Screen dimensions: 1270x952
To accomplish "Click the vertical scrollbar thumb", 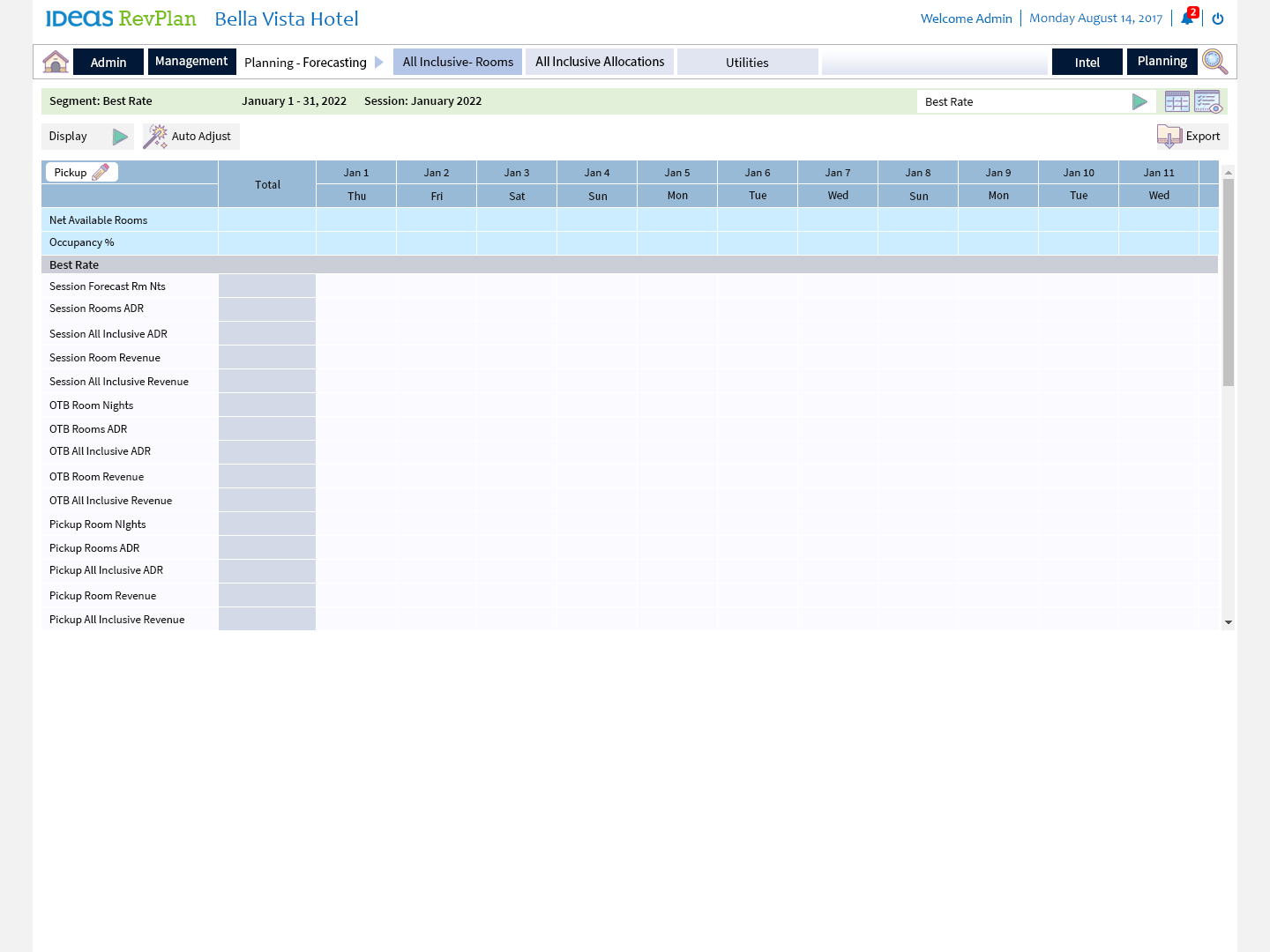I will (x=1228, y=282).
